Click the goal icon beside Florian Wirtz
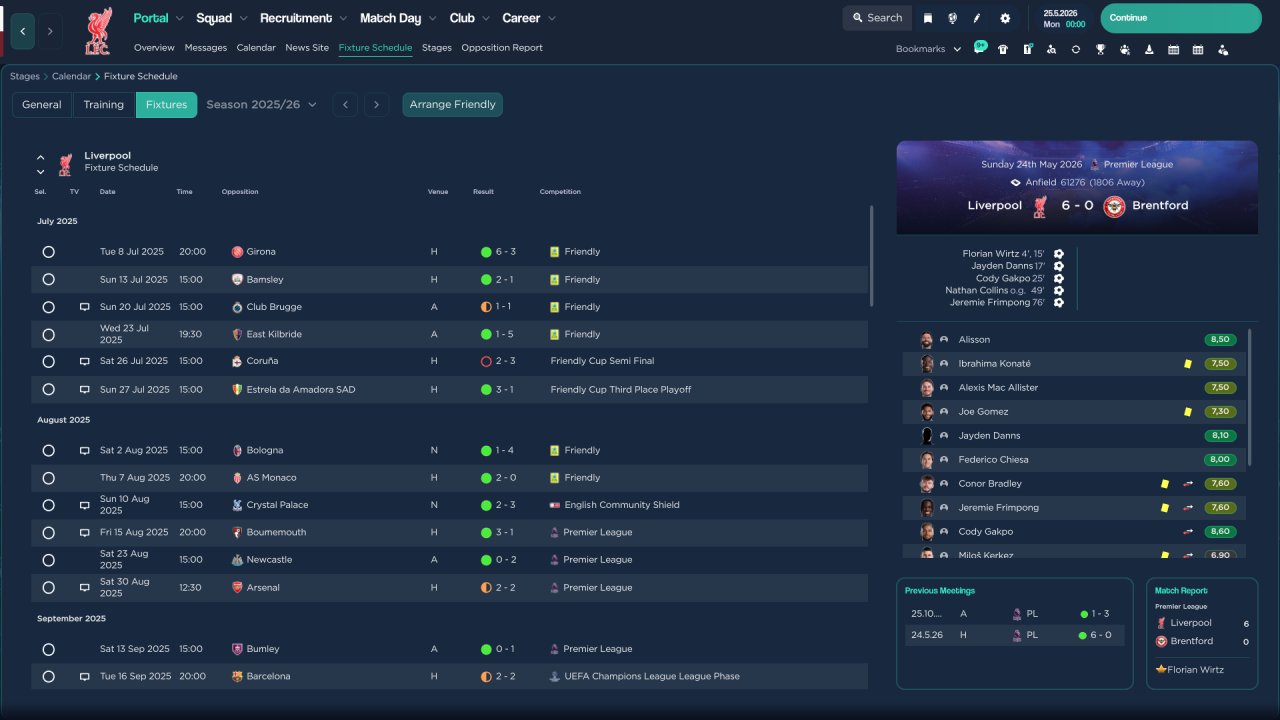This screenshot has height=720, width=1280. click(x=1058, y=254)
